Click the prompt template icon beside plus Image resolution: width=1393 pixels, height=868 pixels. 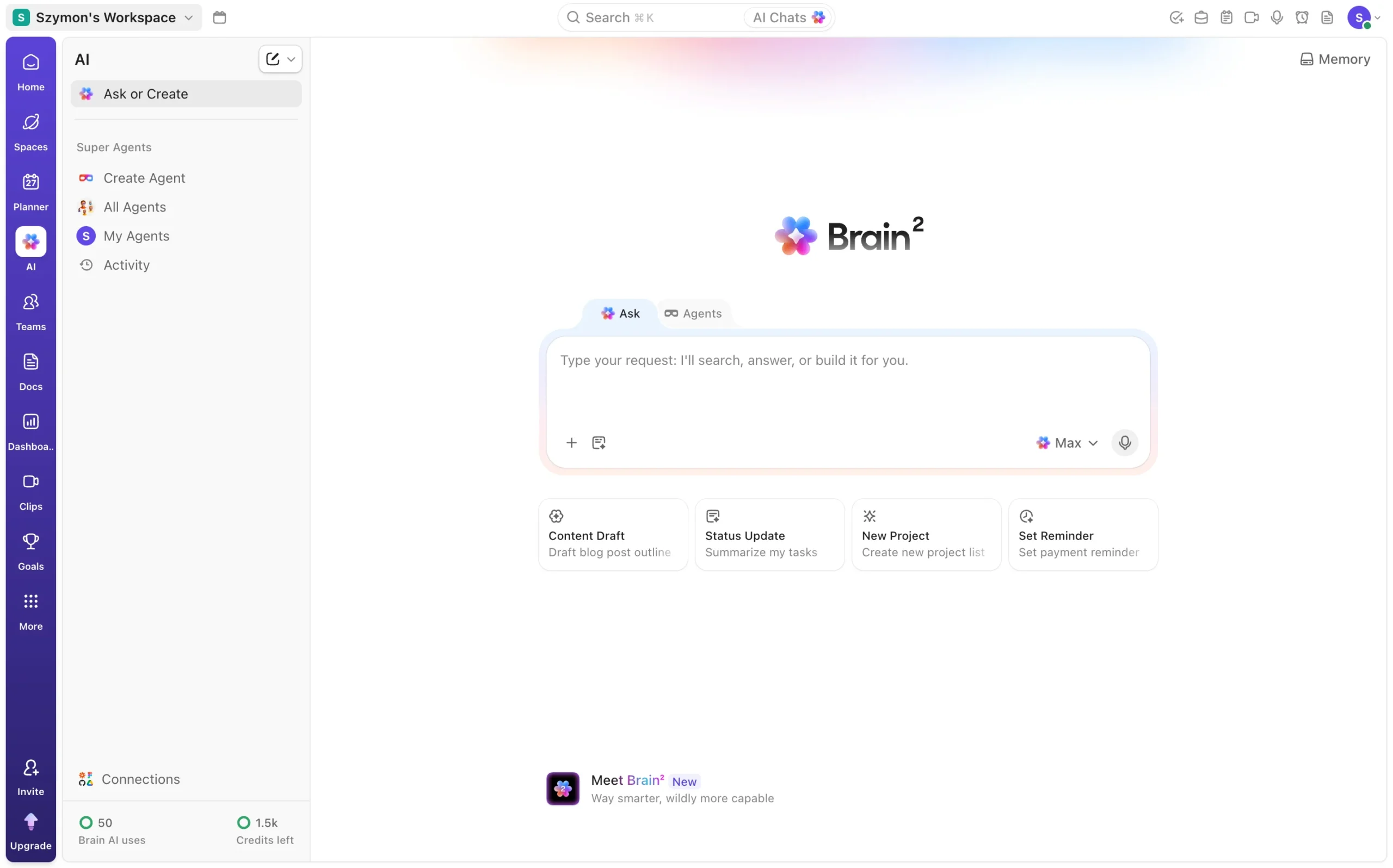[x=599, y=443]
